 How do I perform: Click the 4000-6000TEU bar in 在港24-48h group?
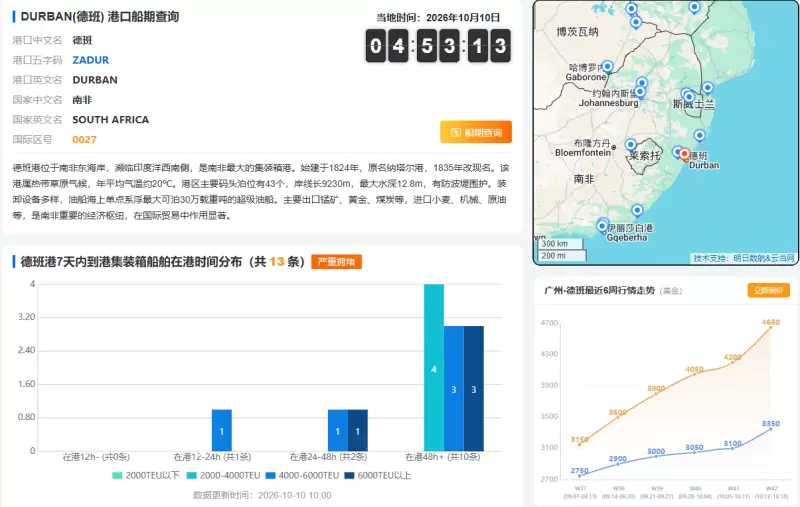click(x=338, y=430)
